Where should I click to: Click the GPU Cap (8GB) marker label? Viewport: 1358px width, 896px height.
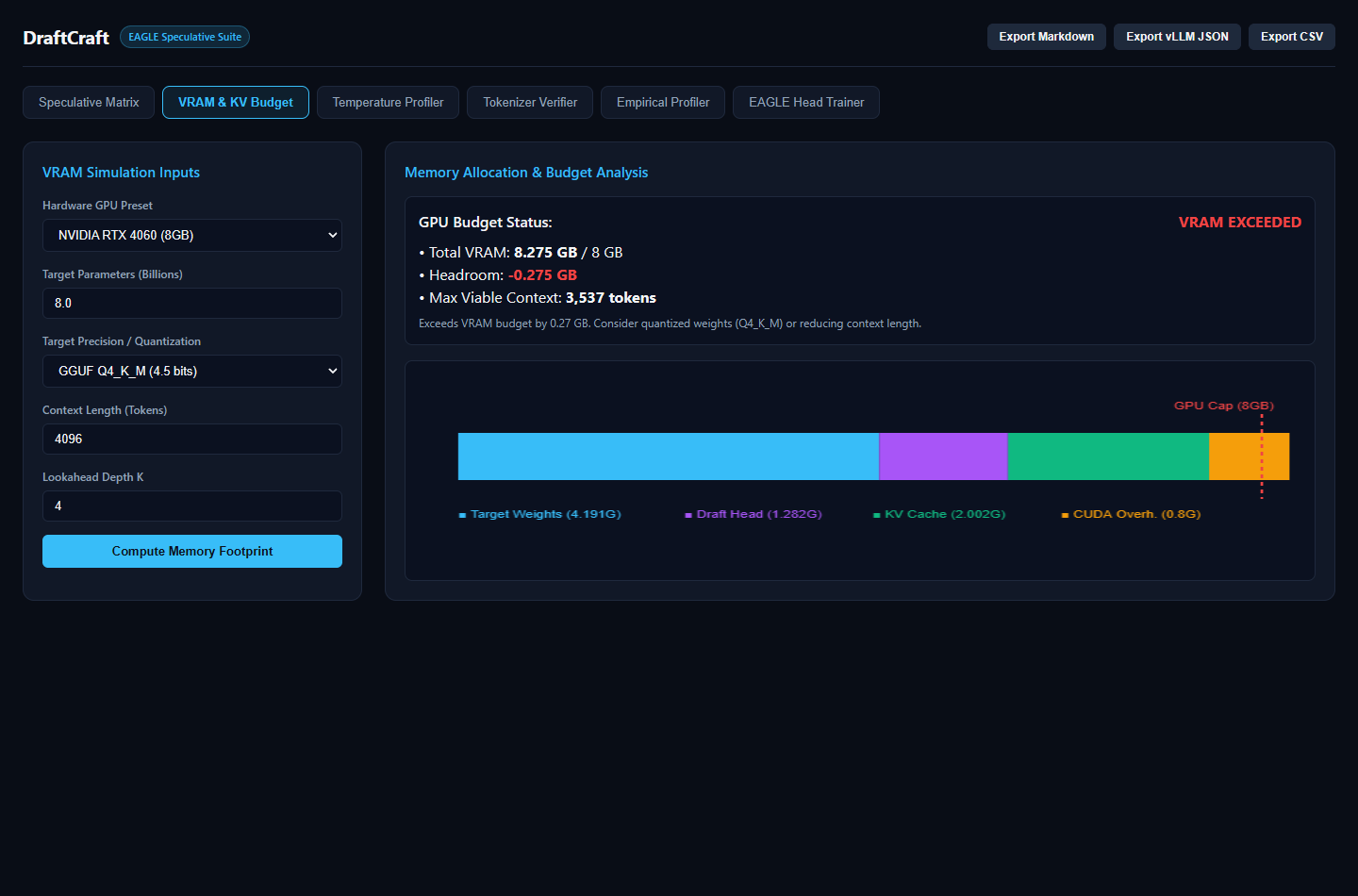coord(1224,406)
